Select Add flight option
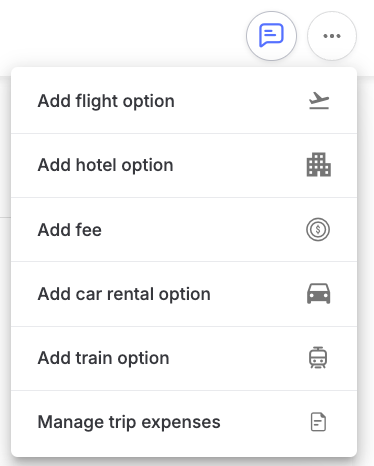 click(184, 101)
